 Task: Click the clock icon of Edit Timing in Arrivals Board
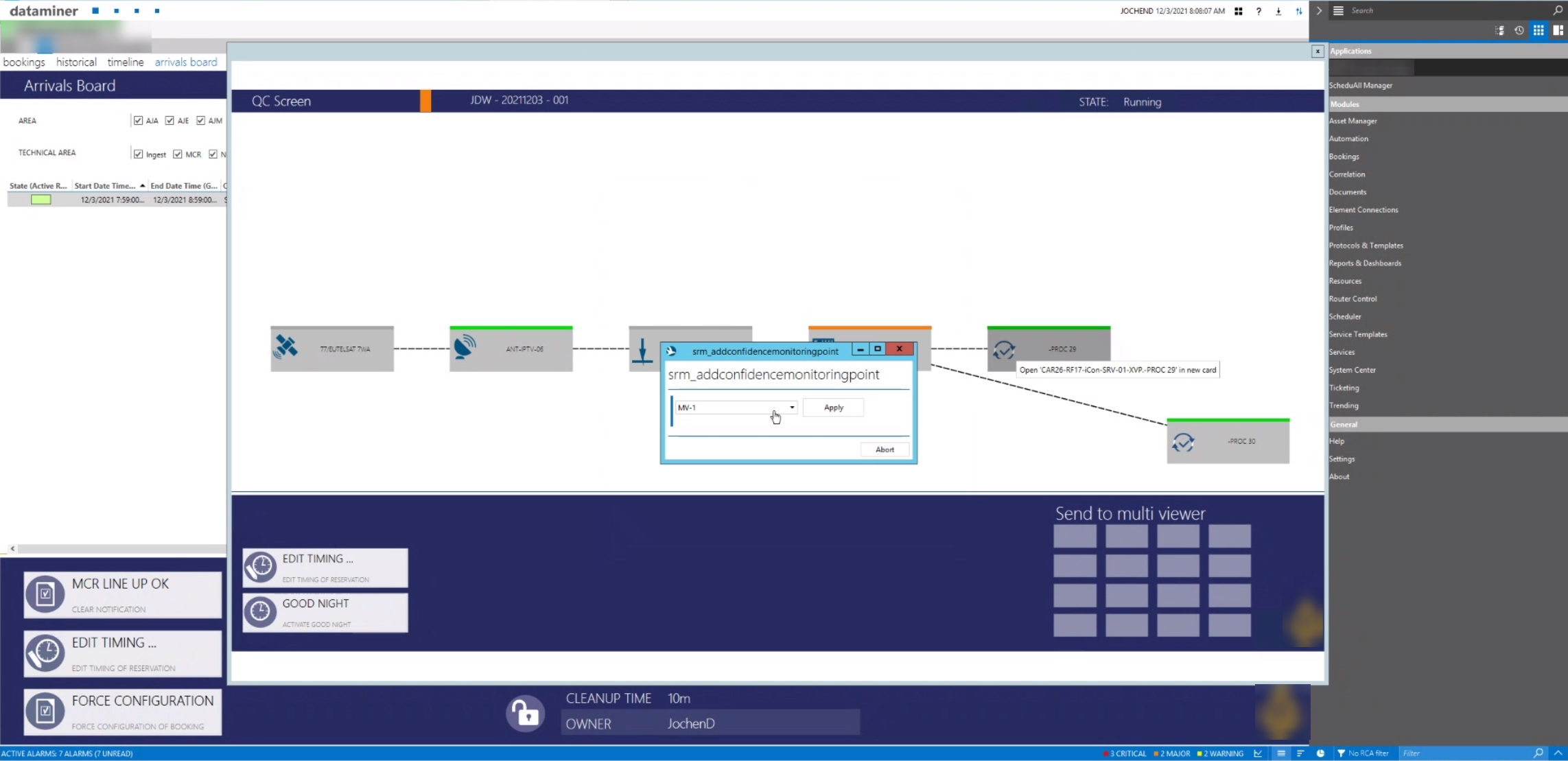click(45, 653)
